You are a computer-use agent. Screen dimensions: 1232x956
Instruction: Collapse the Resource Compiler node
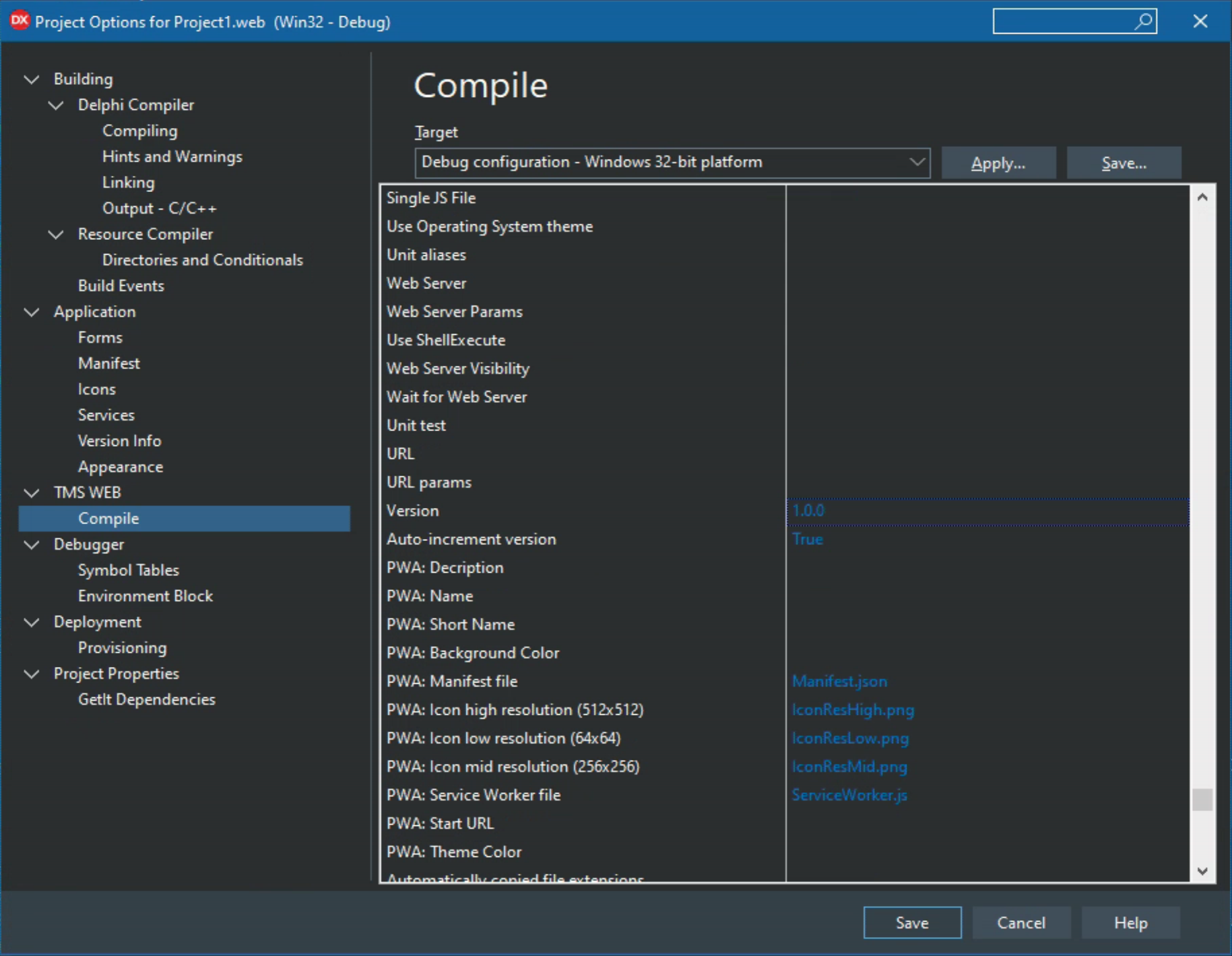(57, 234)
